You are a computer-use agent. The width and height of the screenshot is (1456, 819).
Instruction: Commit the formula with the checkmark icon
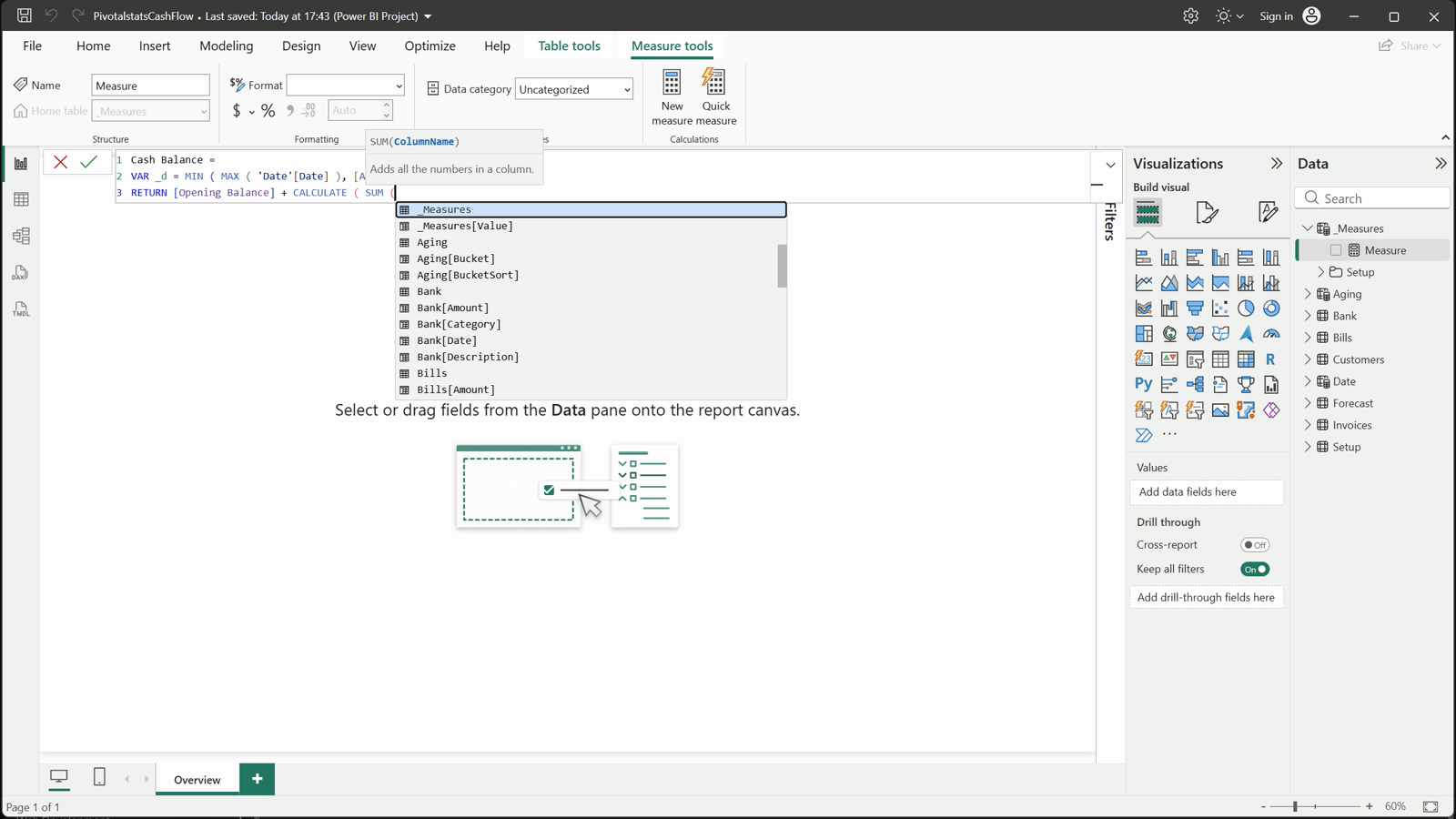pyautogui.click(x=88, y=162)
